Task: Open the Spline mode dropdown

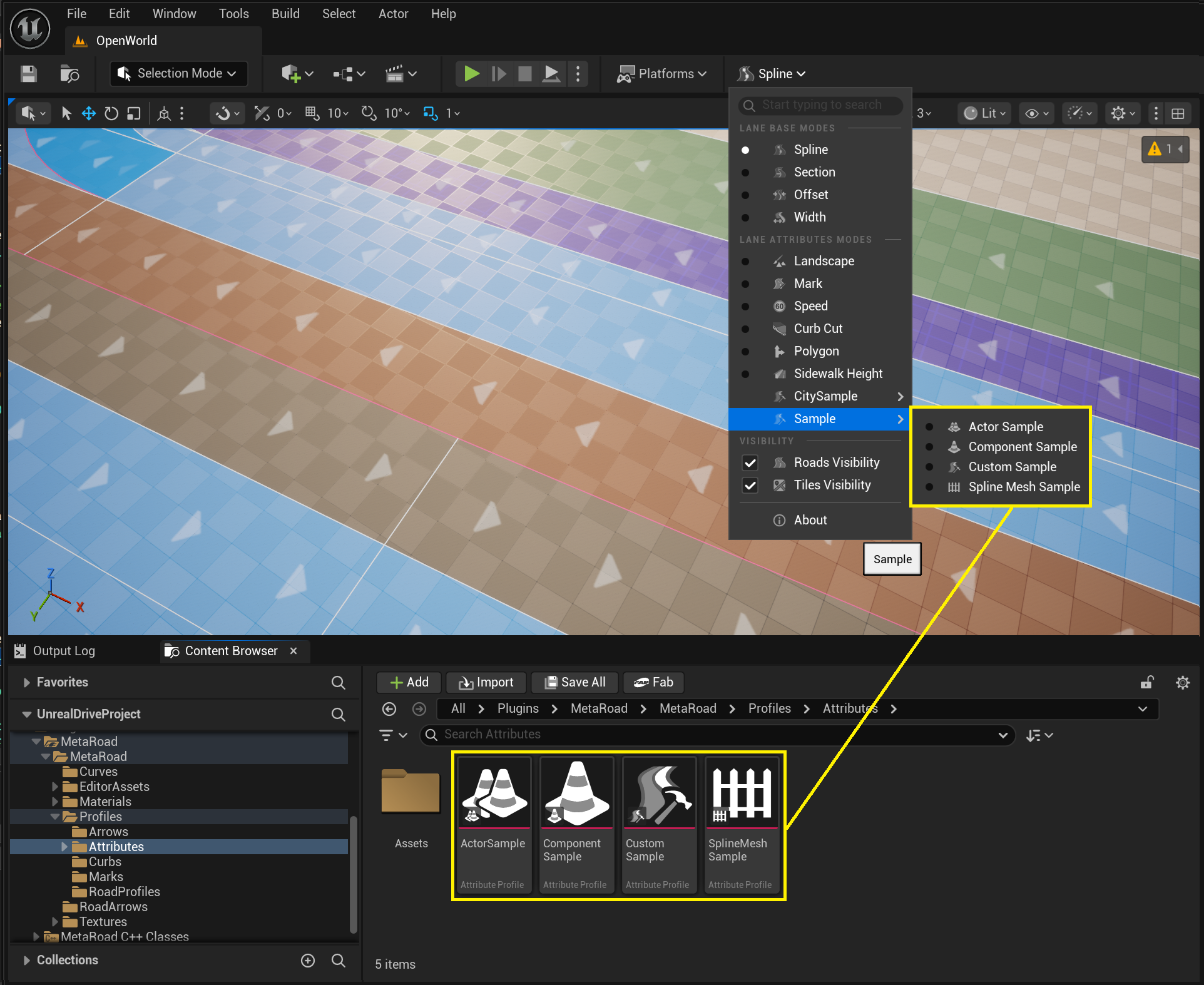Action: point(772,74)
